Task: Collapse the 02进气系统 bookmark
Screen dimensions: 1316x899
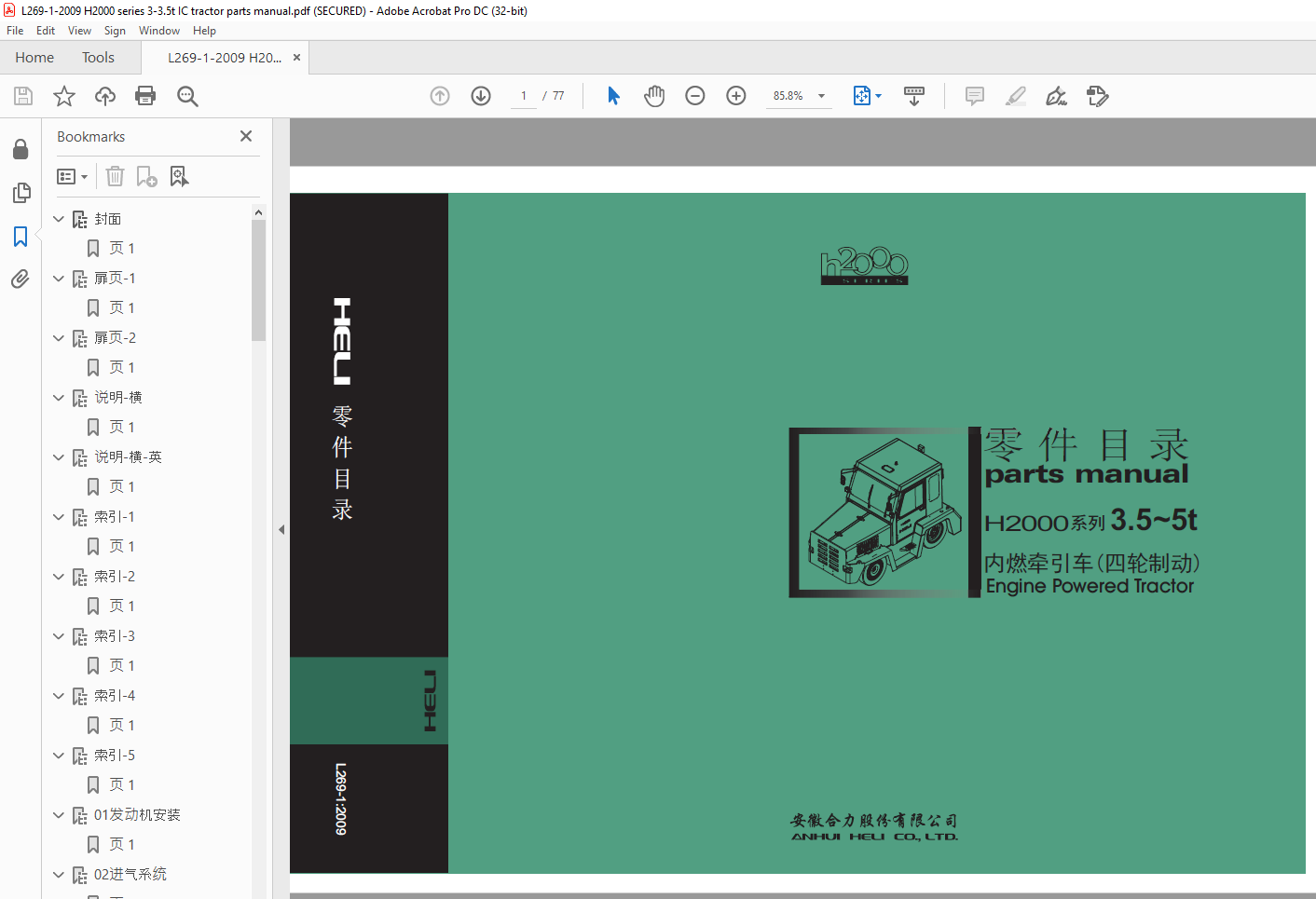Action: [x=59, y=875]
